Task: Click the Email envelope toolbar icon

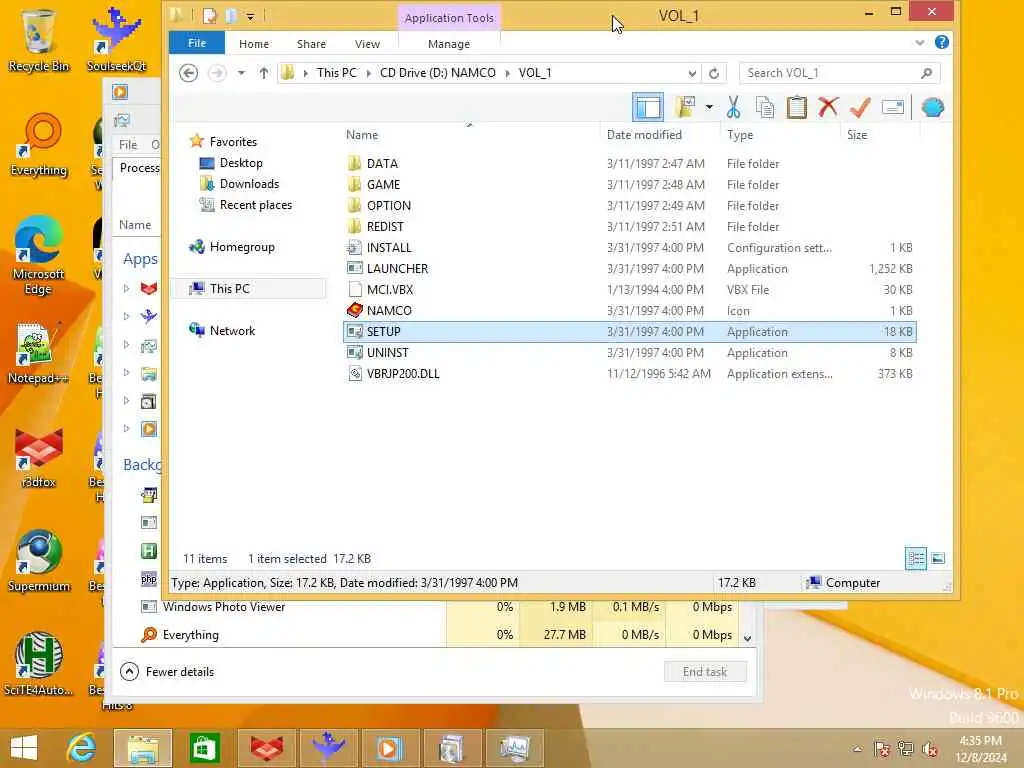Action: coord(893,107)
